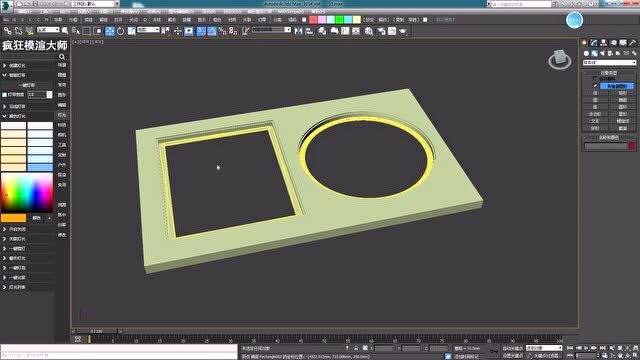
Task: Open the Hierarchy tab in command panel
Action: pyautogui.click(x=603, y=42)
